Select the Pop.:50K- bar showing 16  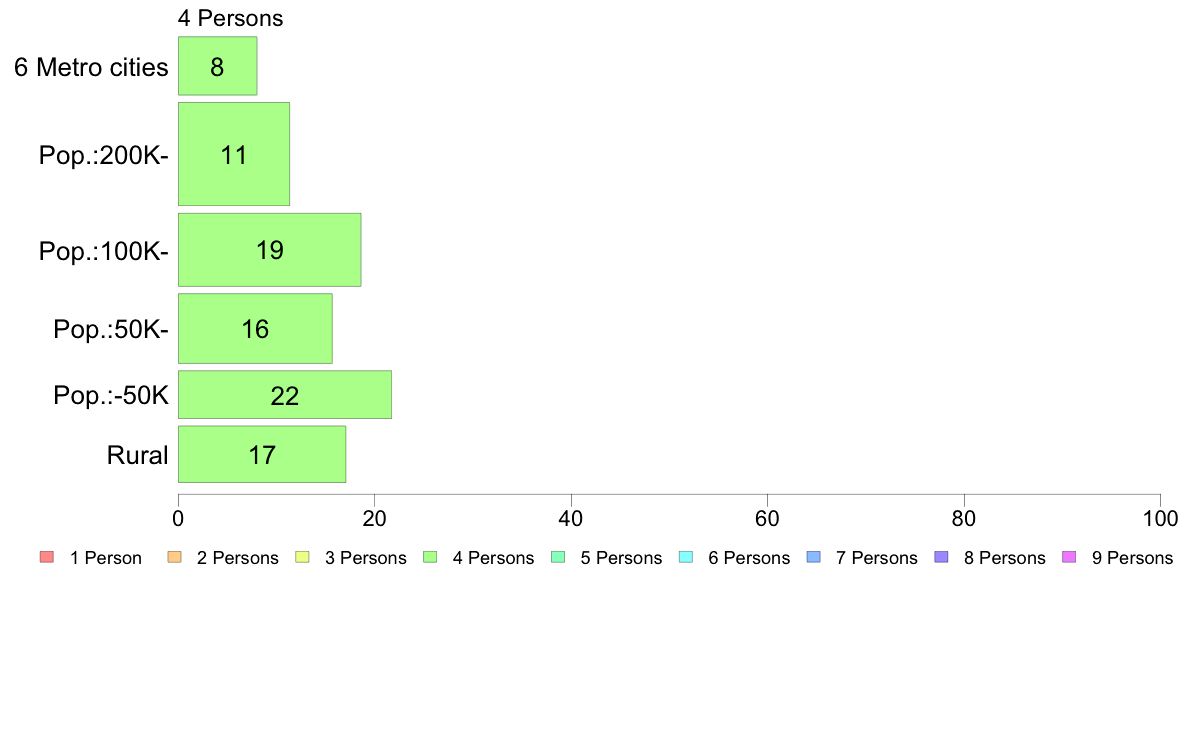255,328
